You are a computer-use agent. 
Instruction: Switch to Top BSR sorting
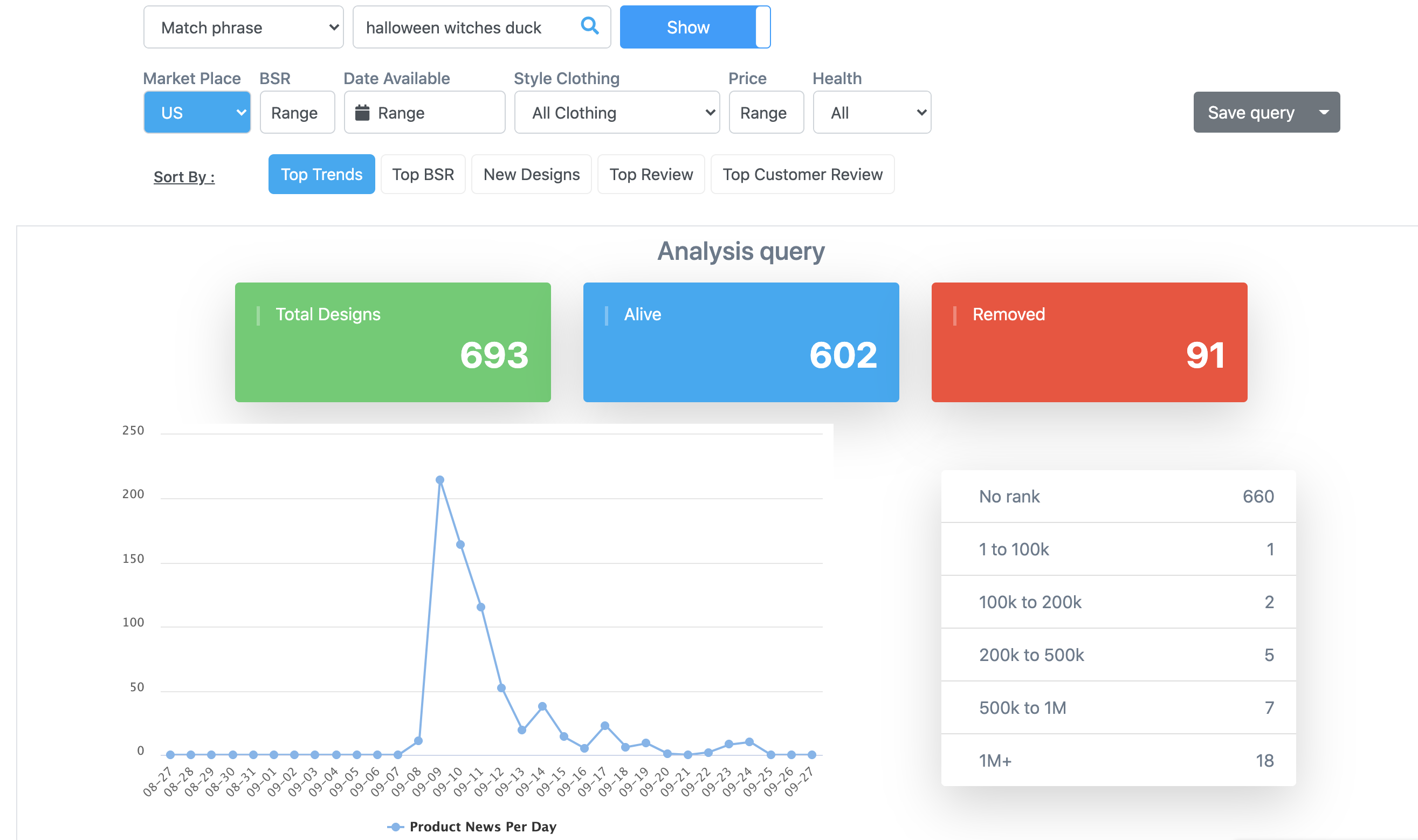[423, 174]
